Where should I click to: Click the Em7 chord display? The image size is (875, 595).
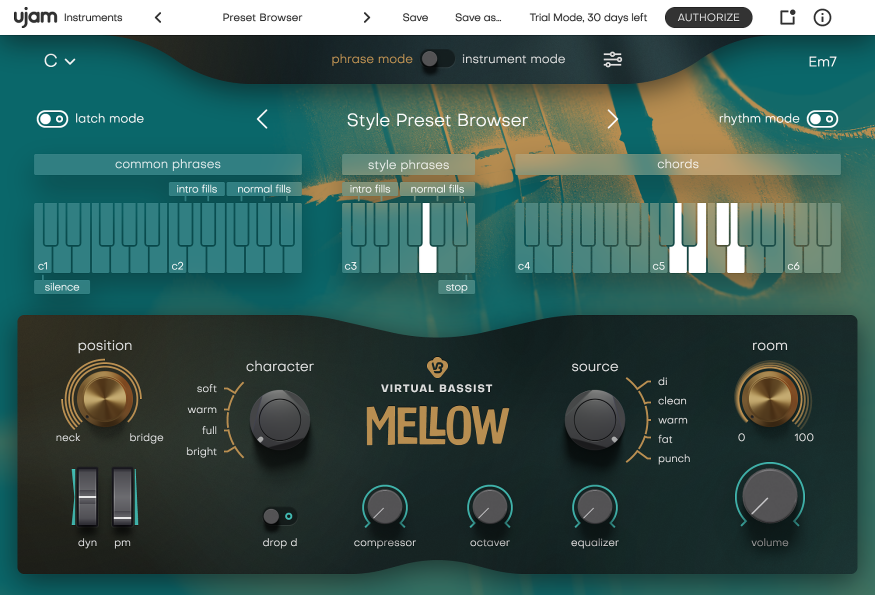click(822, 61)
